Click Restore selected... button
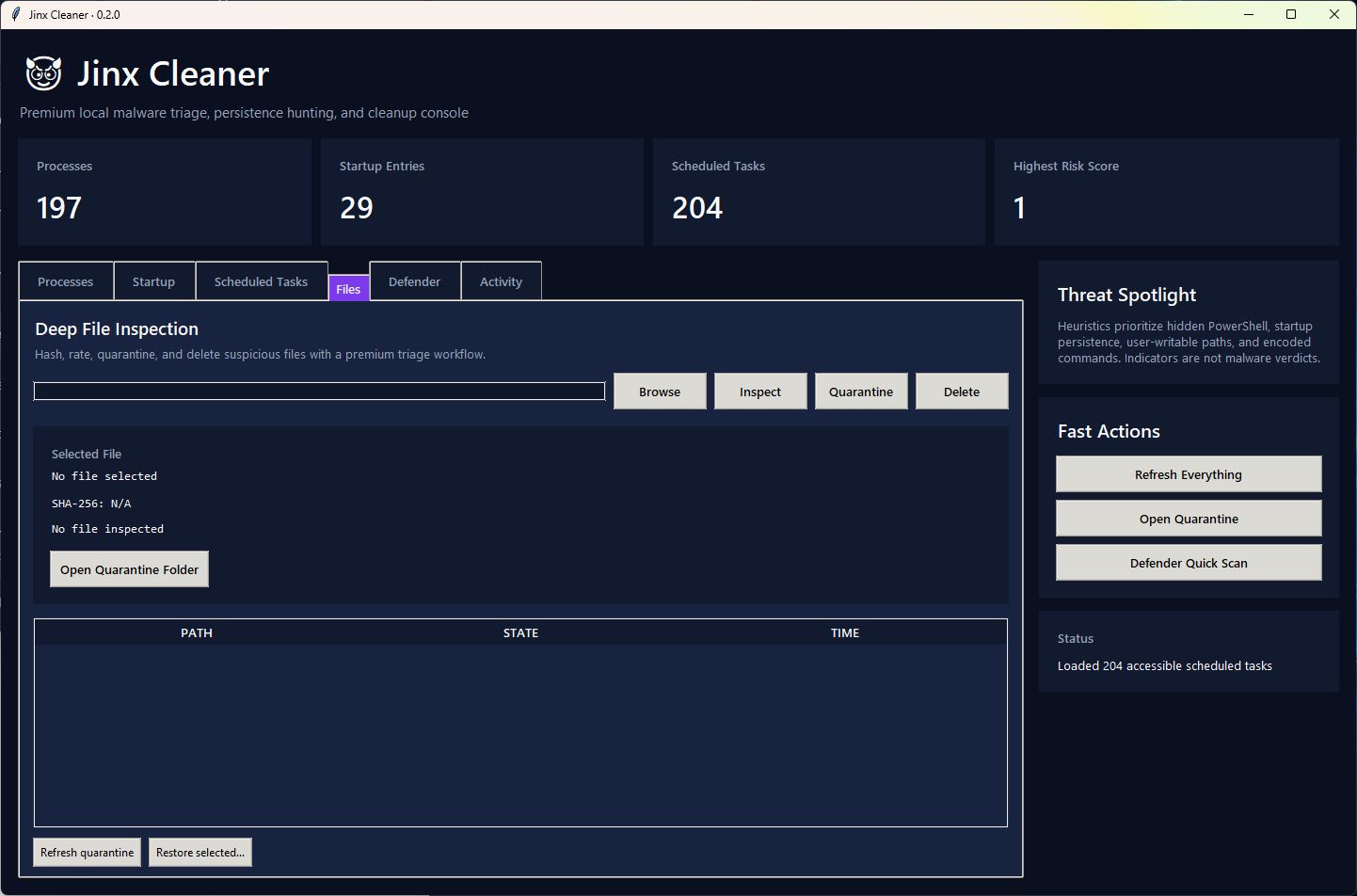This screenshot has height=896, width=1357. pyautogui.click(x=200, y=853)
